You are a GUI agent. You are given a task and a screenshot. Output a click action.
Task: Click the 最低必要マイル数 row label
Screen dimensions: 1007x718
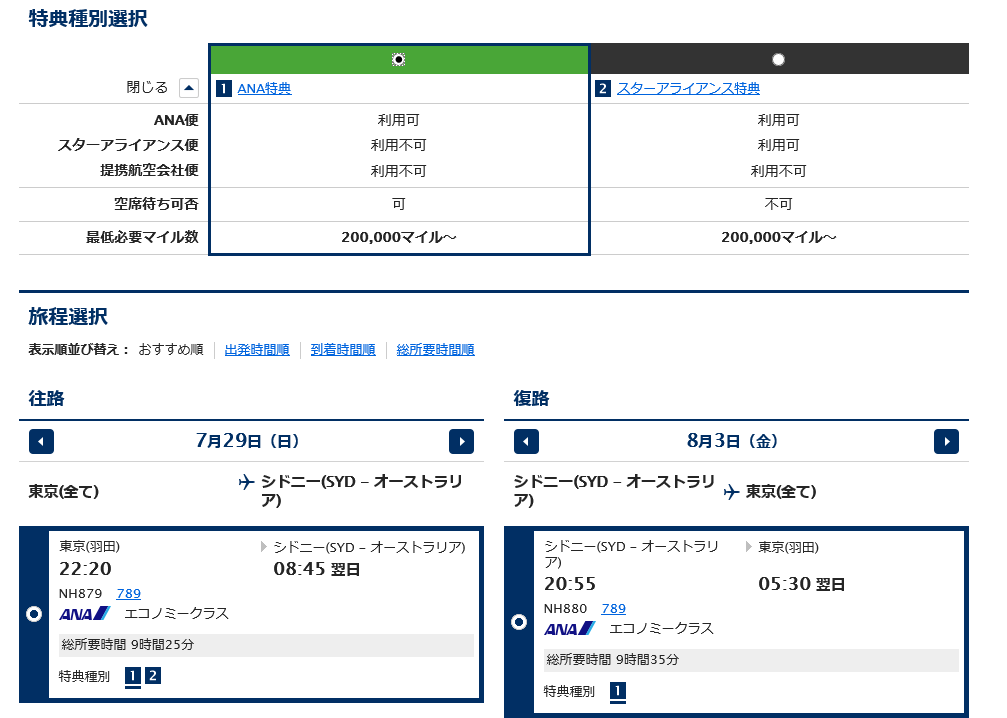click(x=142, y=237)
